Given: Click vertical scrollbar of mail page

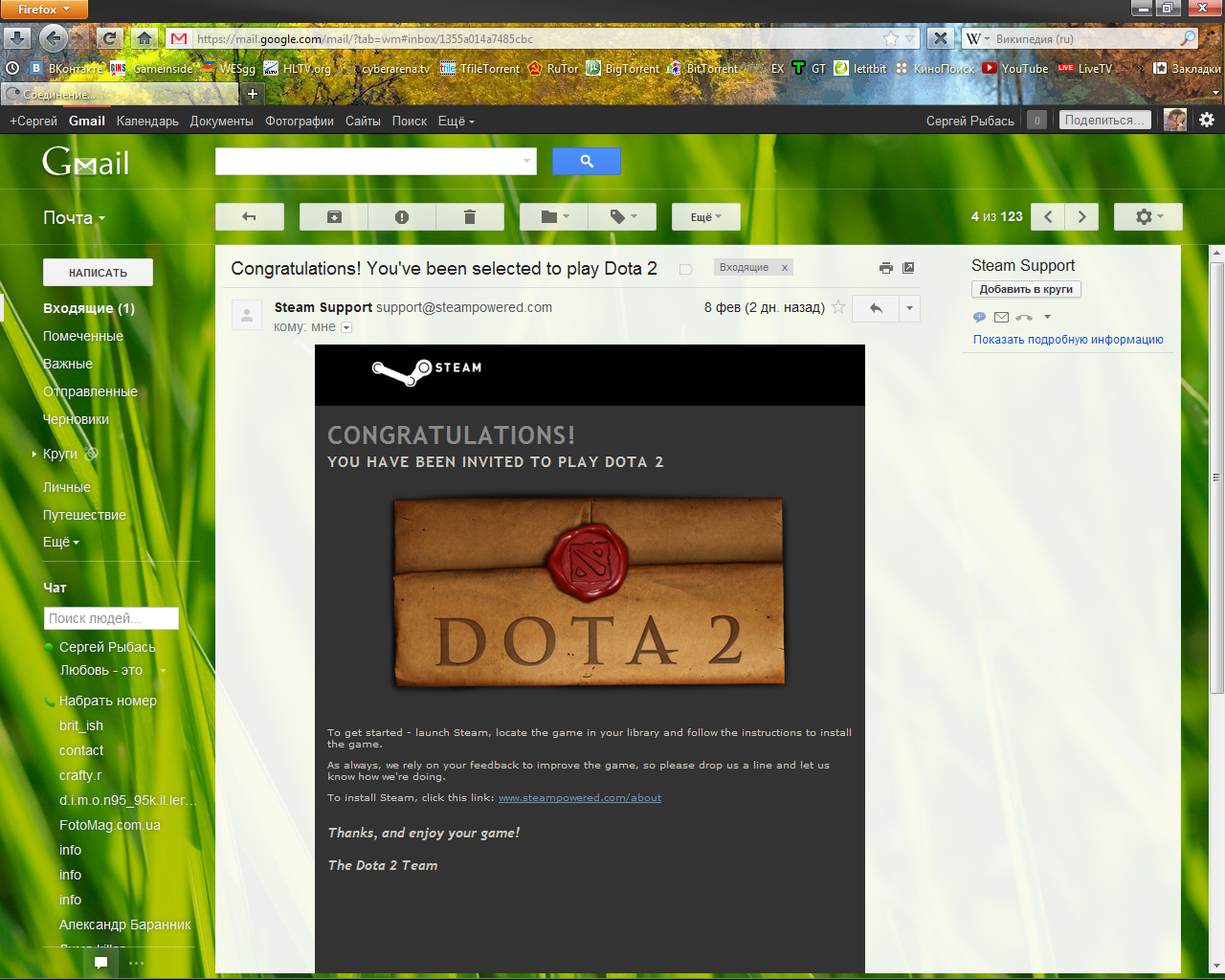Looking at the screenshot, I should [x=1217, y=476].
